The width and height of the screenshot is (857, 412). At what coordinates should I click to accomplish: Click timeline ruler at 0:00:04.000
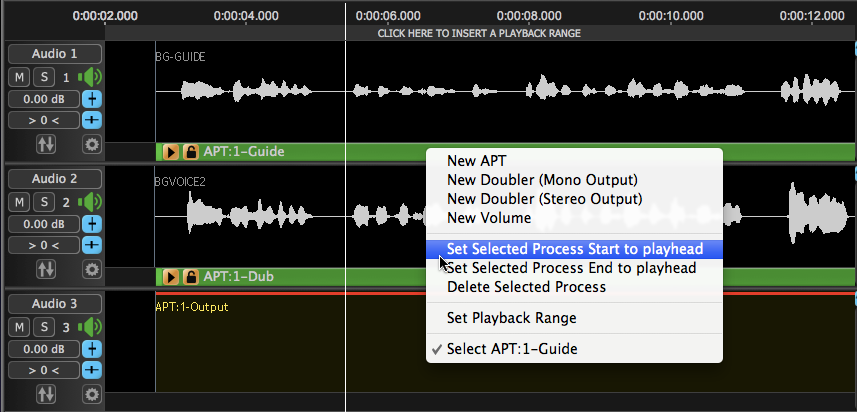(246, 16)
